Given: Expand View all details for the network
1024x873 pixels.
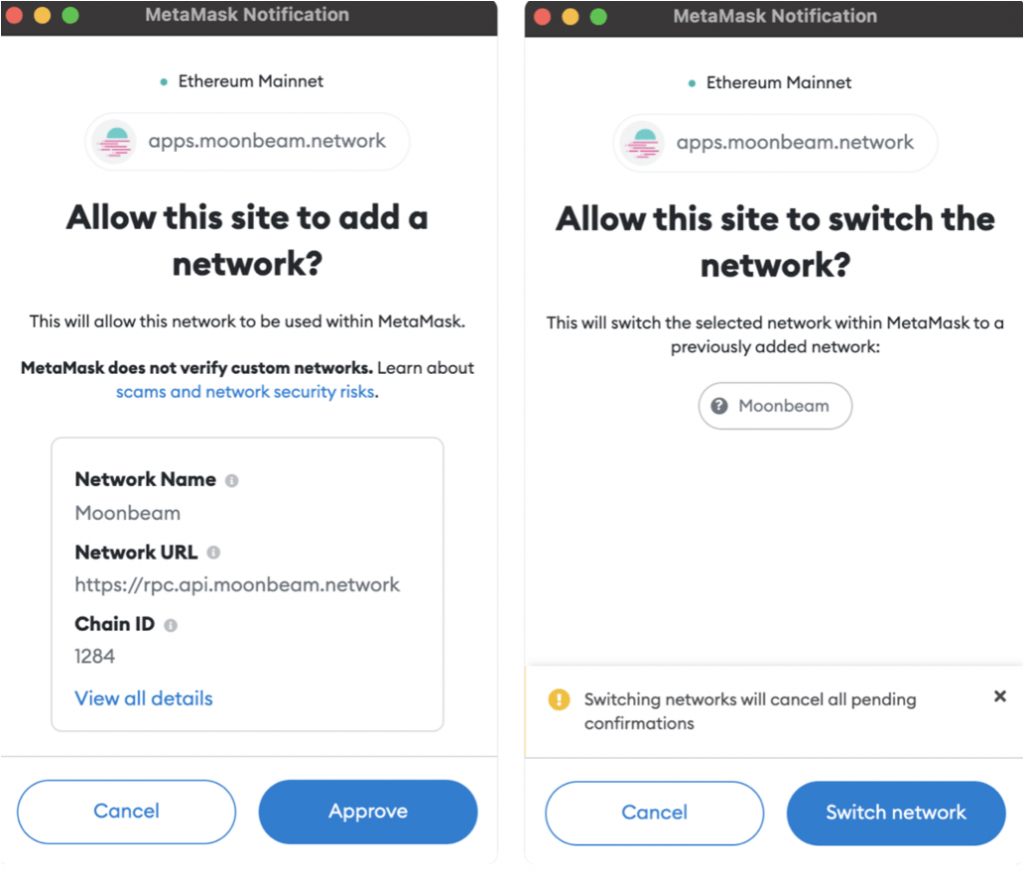Looking at the screenshot, I should coord(144,698).
